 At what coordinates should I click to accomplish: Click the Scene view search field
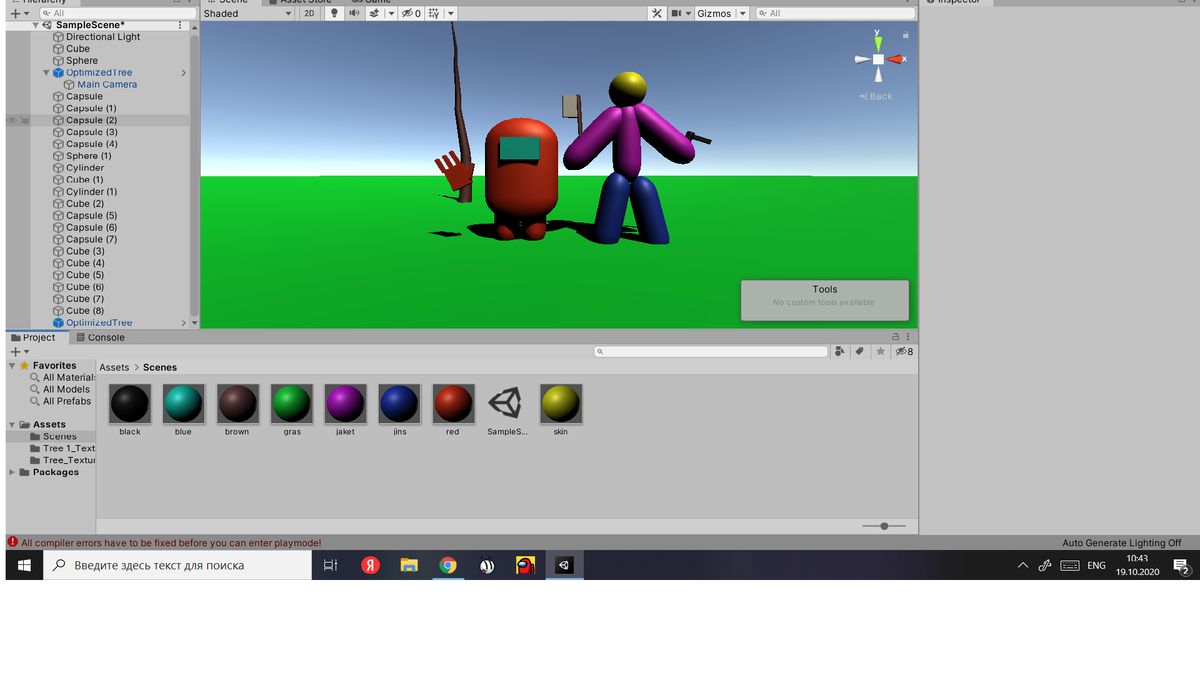click(x=835, y=14)
